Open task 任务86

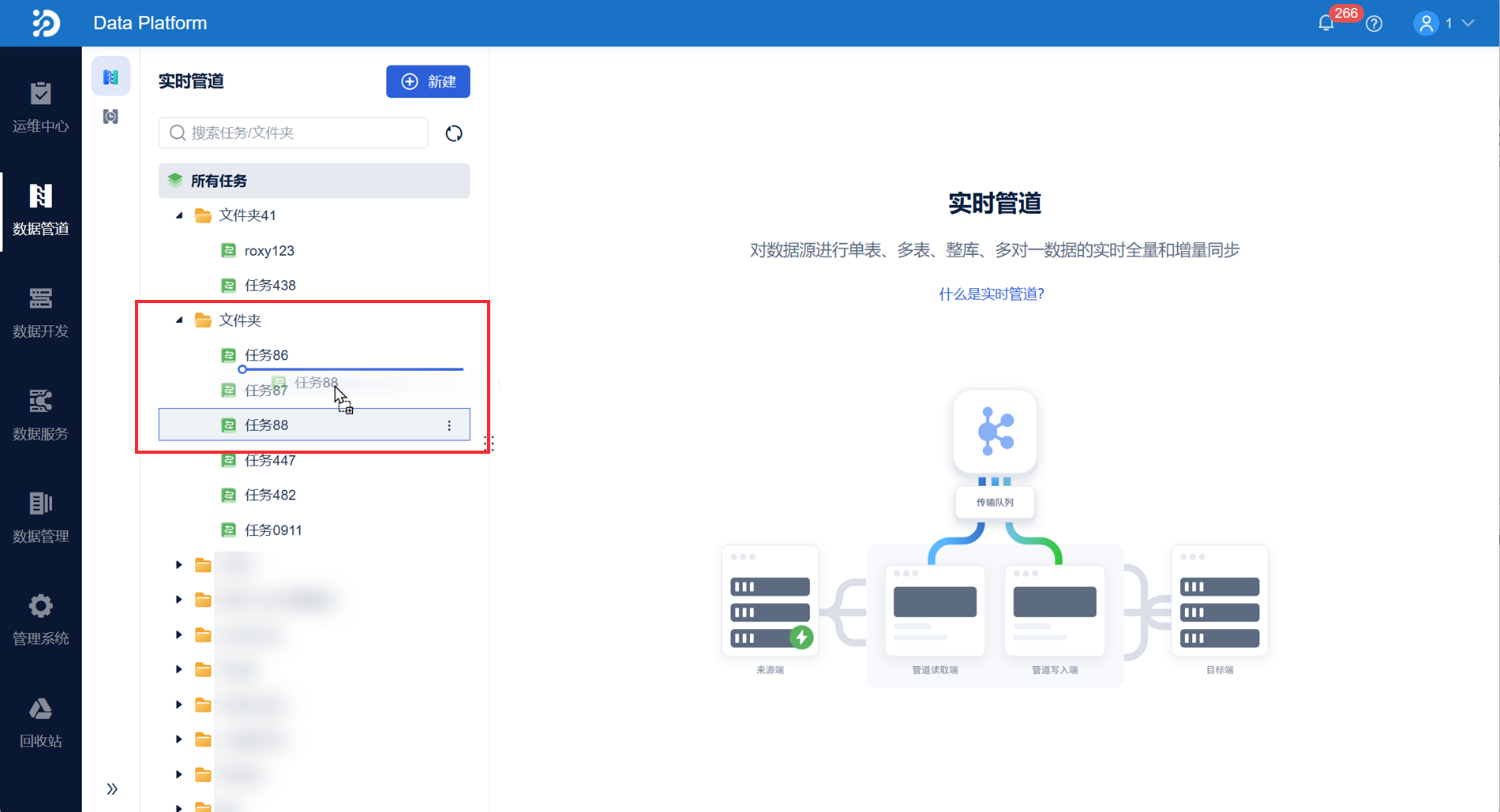tap(266, 355)
